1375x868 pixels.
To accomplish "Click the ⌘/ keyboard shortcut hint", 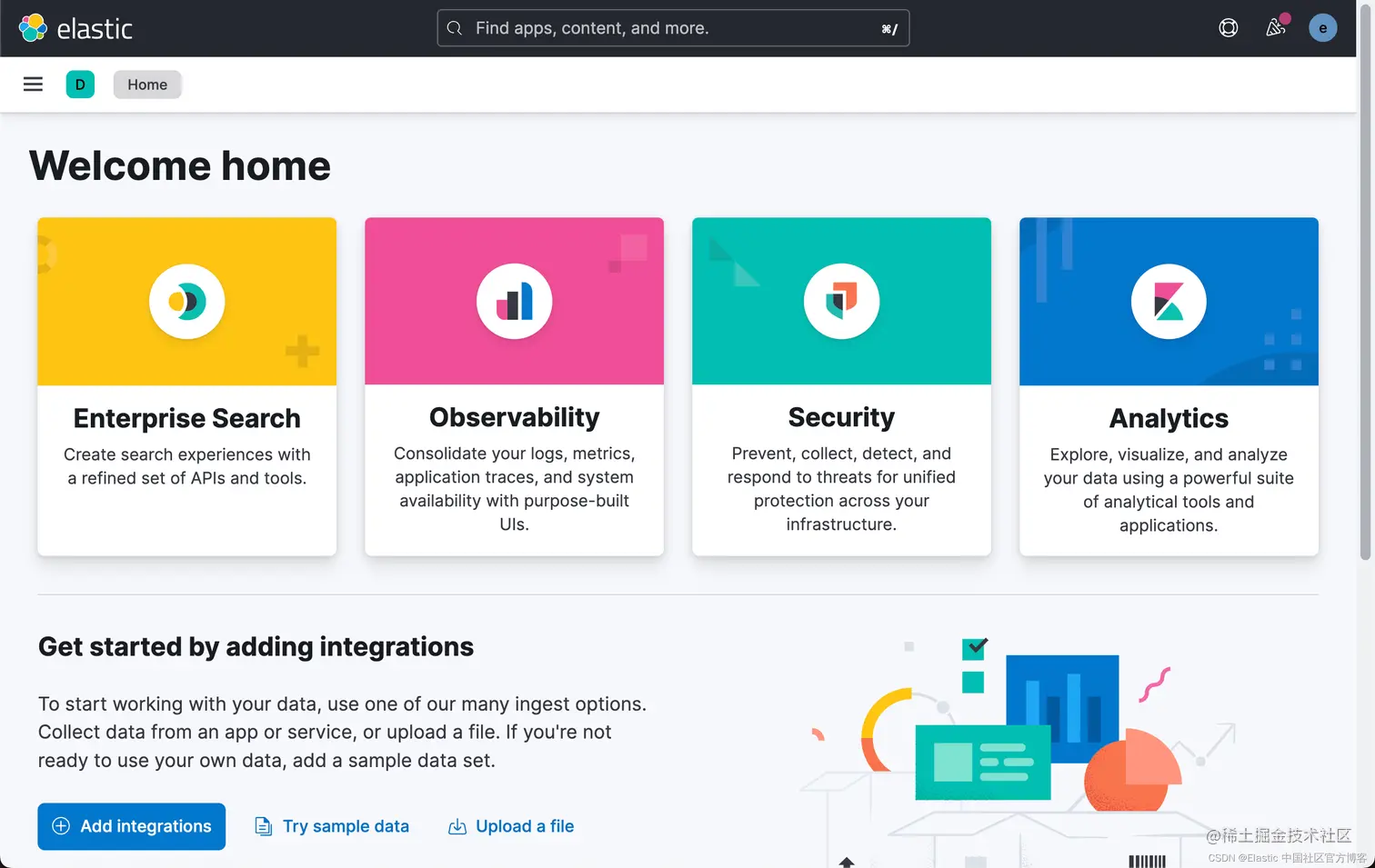I will (889, 29).
